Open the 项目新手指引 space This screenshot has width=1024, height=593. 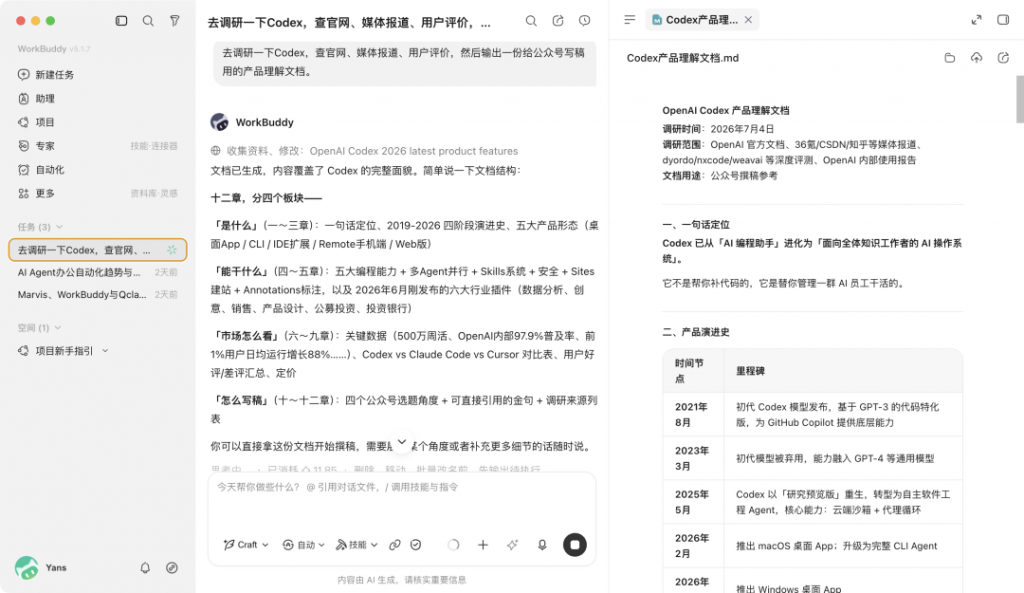tap(64, 351)
